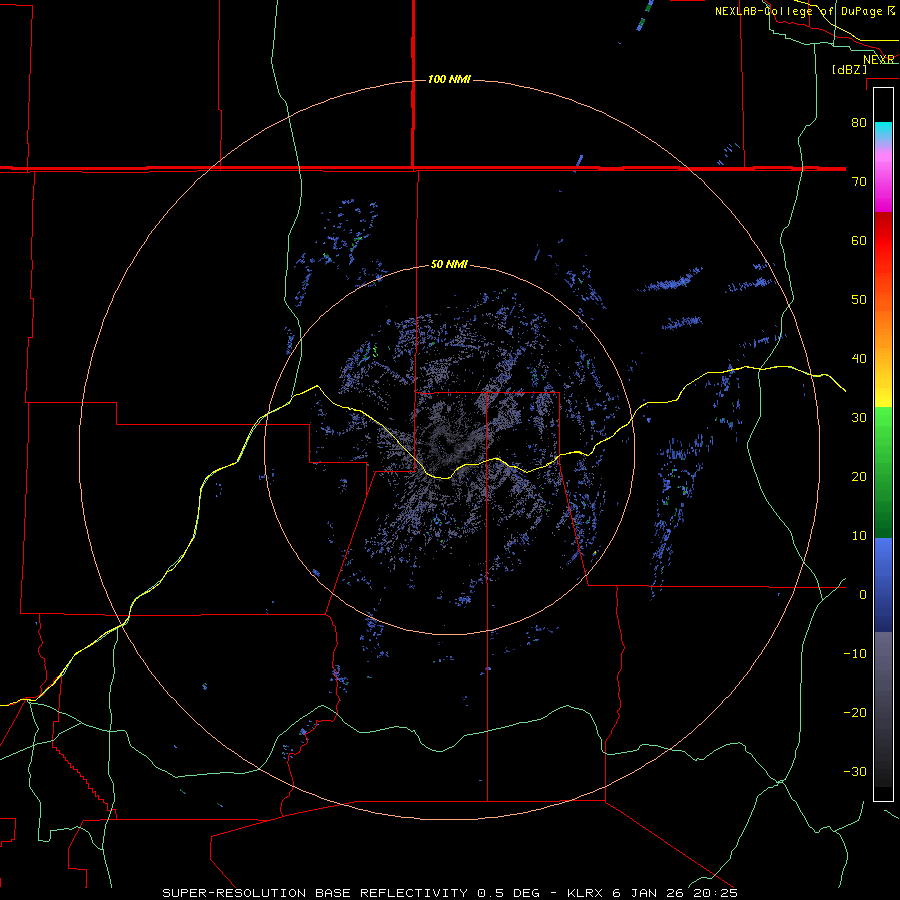Screen dimensions: 900x900
Task: Click the KLRX station identifier in the caption
Action: point(587,893)
